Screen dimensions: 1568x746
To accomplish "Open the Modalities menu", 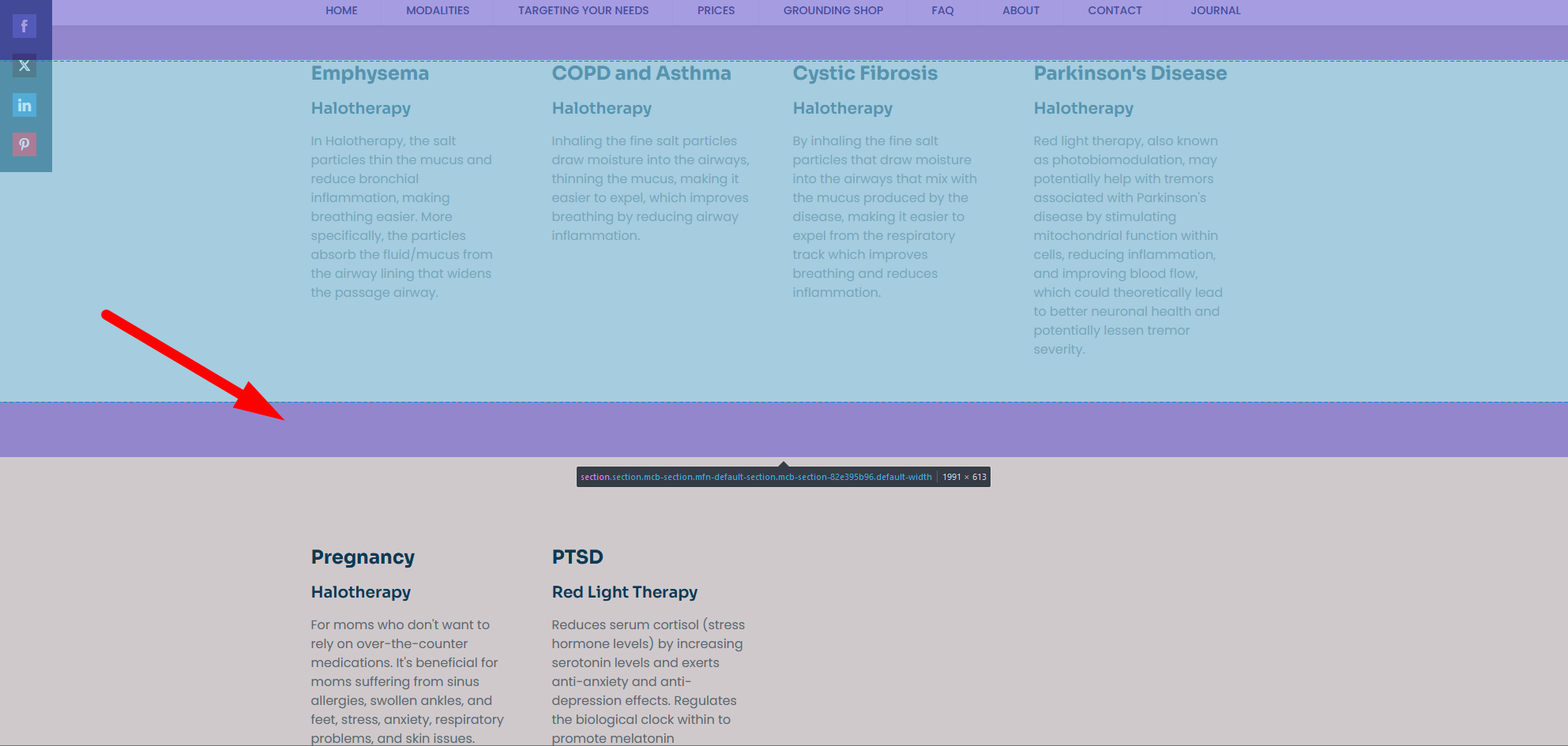I will pos(438,10).
